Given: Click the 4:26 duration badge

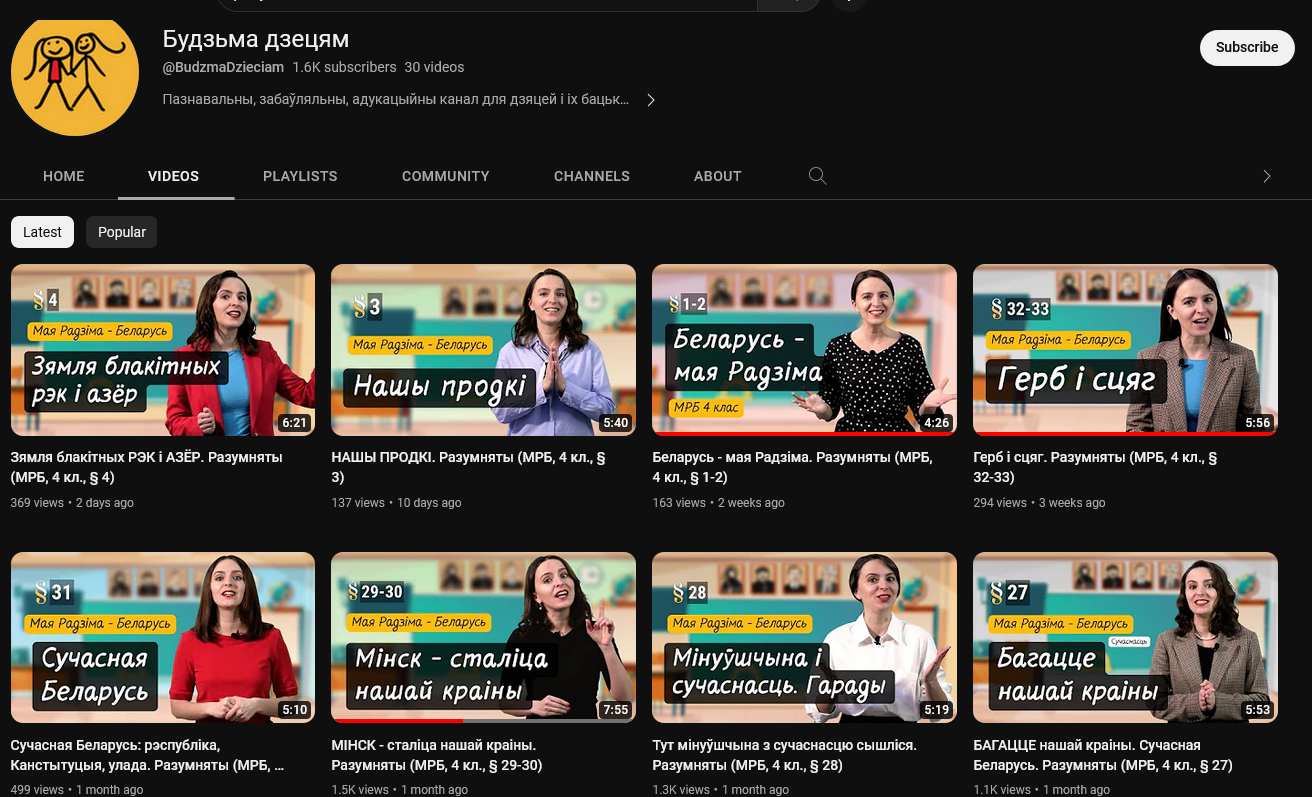Looking at the screenshot, I should [x=937, y=423].
